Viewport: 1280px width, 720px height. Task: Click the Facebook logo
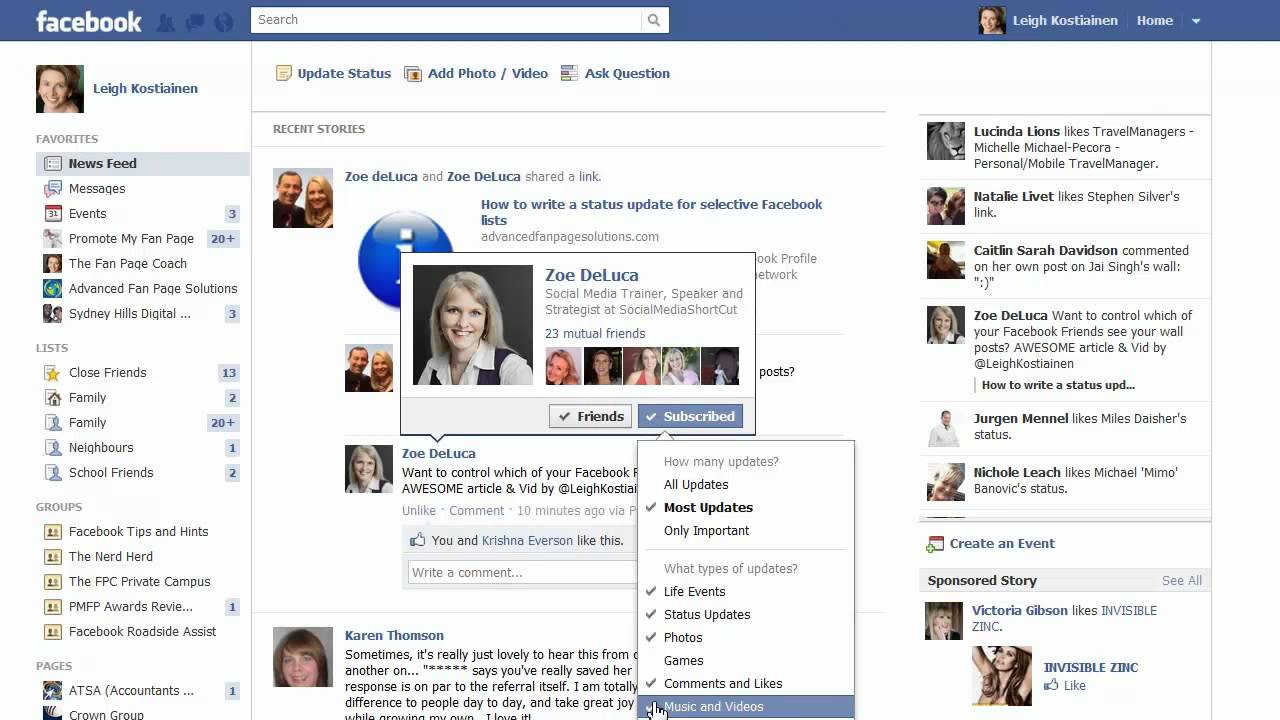tap(89, 21)
